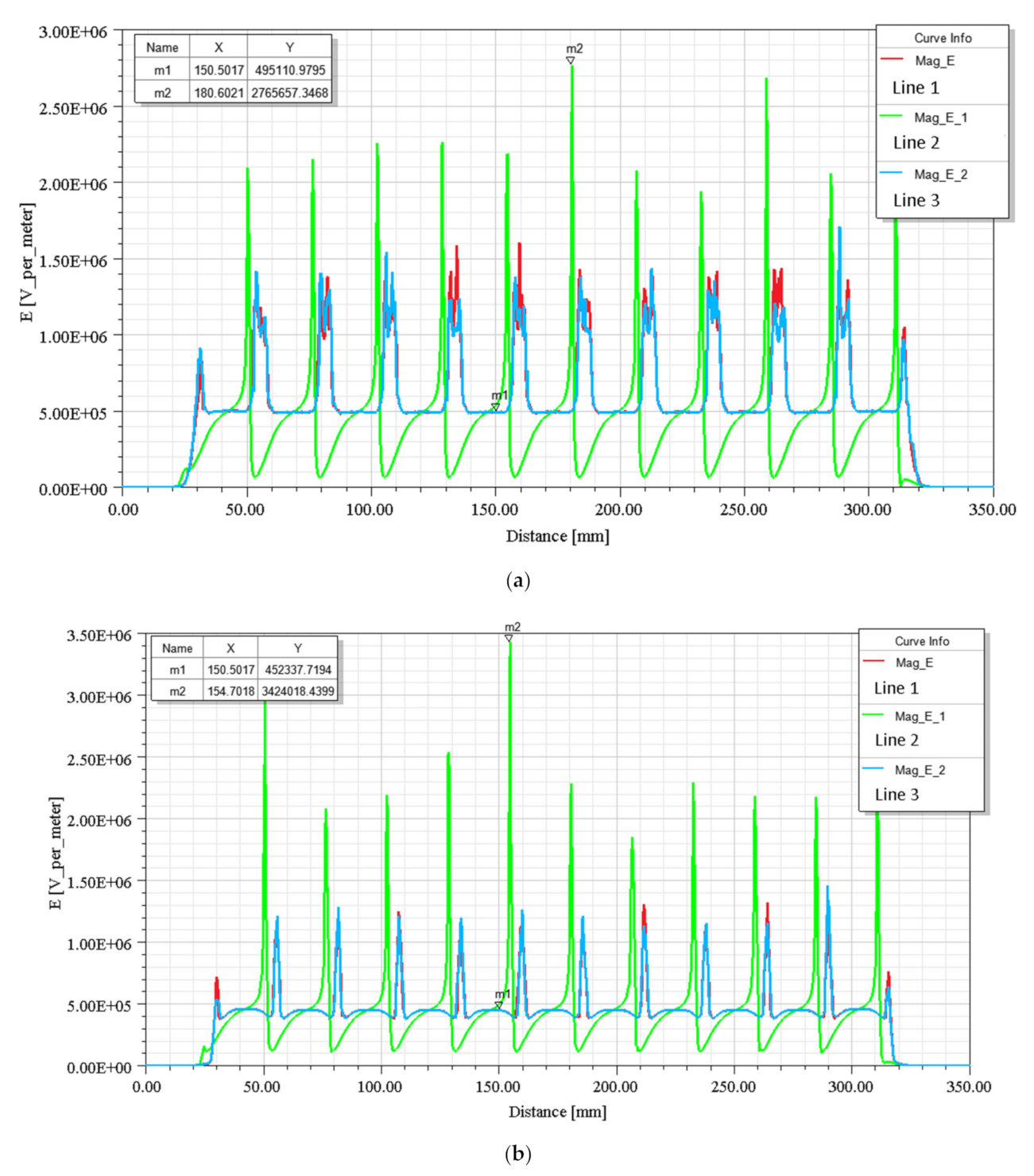Click green Mag_E_1 swatch in top legend
1034x1176 pixels.
(x=893, y=117)
